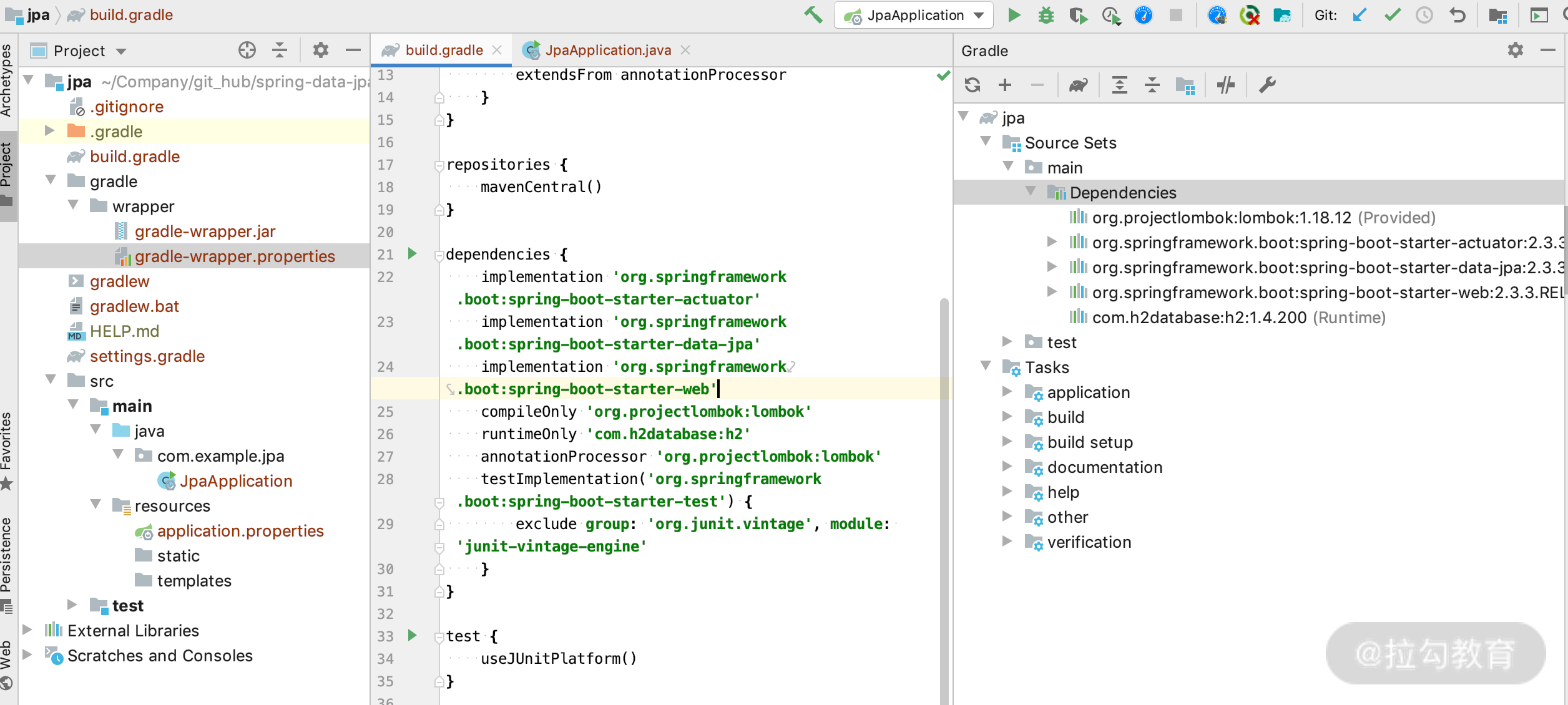Open the Archetypes side tool window
The image size is (1568, 705).
7,80
